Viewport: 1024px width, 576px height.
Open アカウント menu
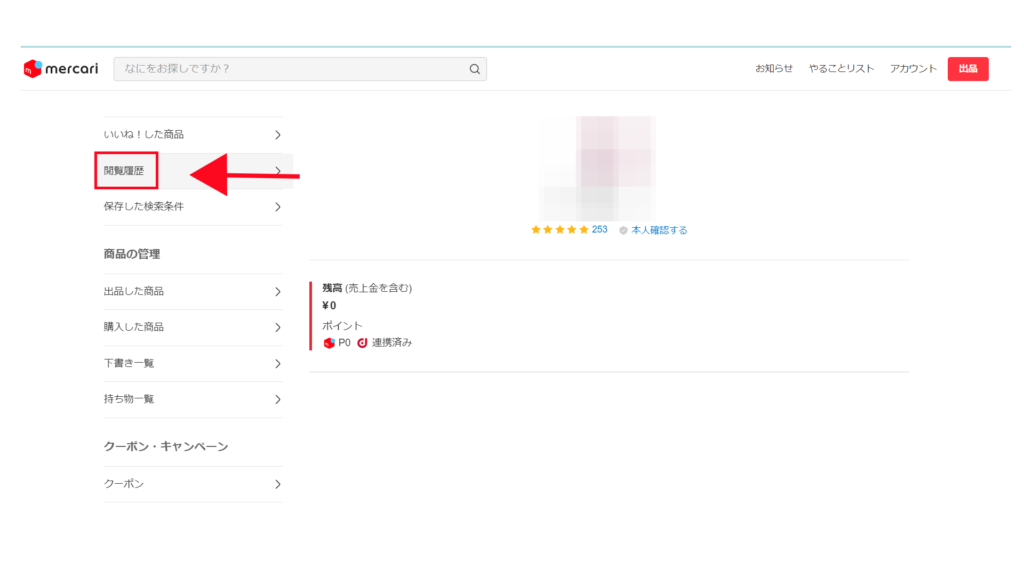coord(913,69)
